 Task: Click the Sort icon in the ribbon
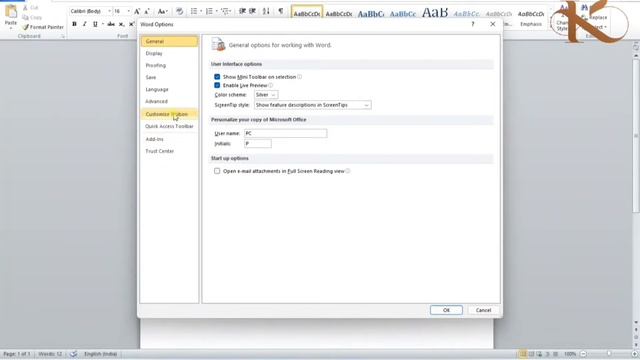coord(266,11)
